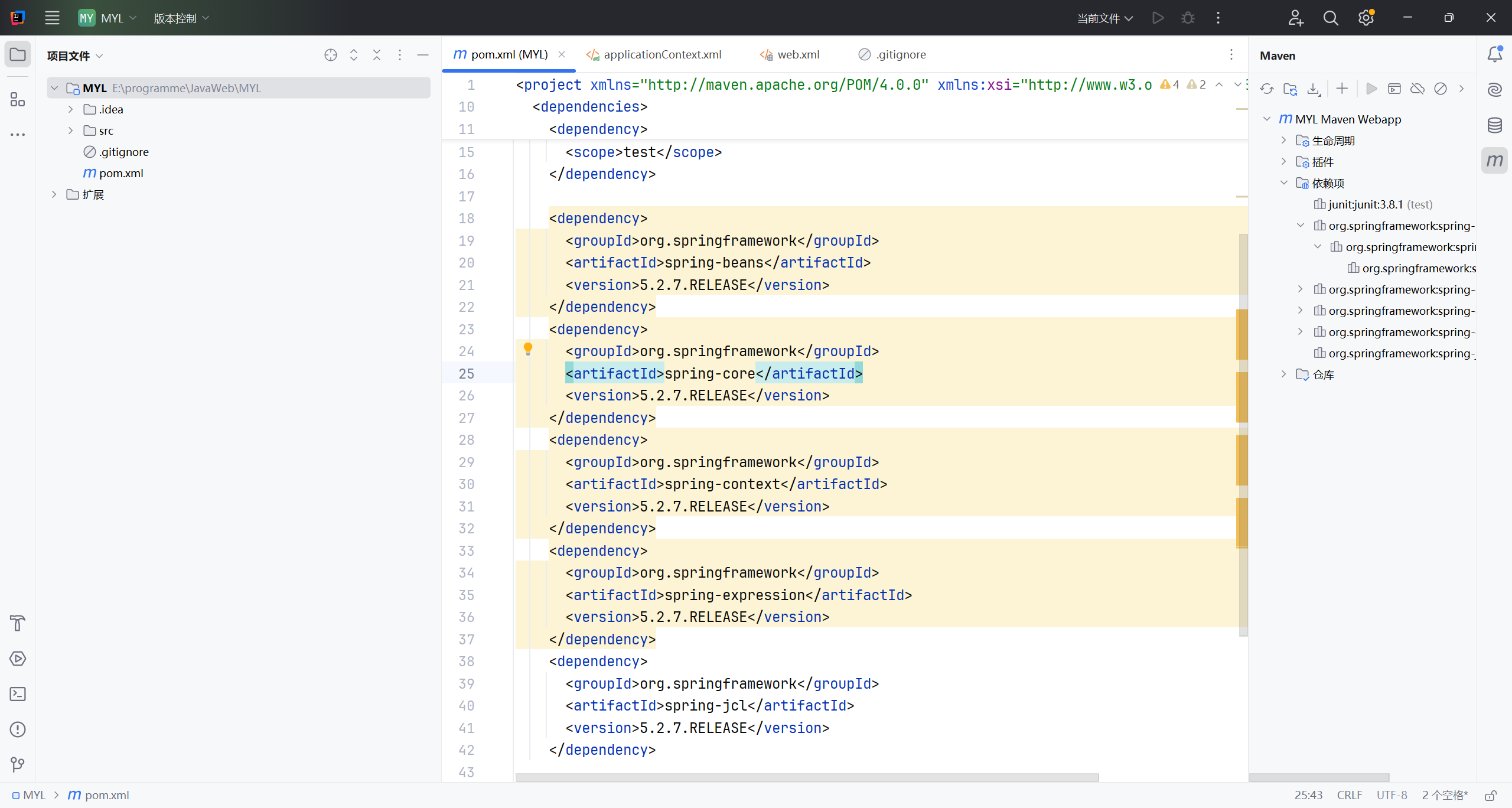
Task: Open the Problems tool window icon
Action: tap(18, 729)
